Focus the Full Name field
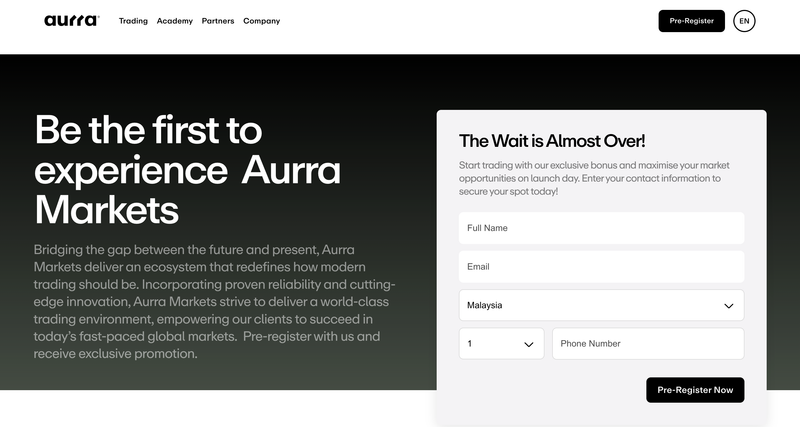This screenshot has width=800, height=427. tap(601, 228)
